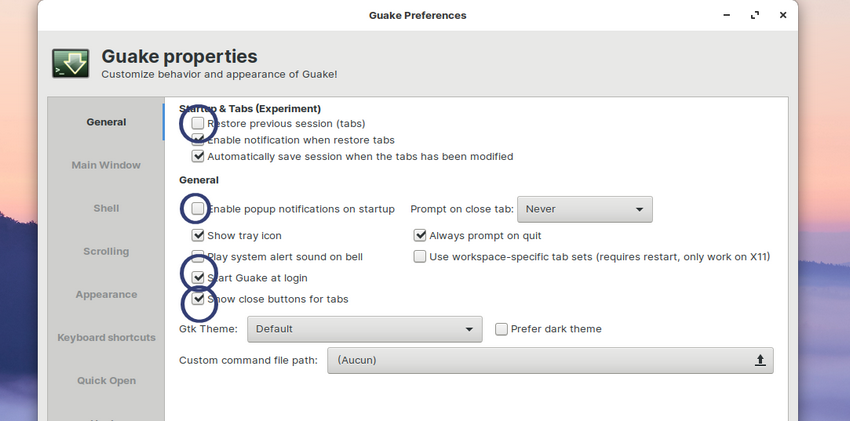Enable Prefer dark theme checkbox
The width and height of the screenshot is (850, 421).
pyautogui.click(x=502, y=329)
